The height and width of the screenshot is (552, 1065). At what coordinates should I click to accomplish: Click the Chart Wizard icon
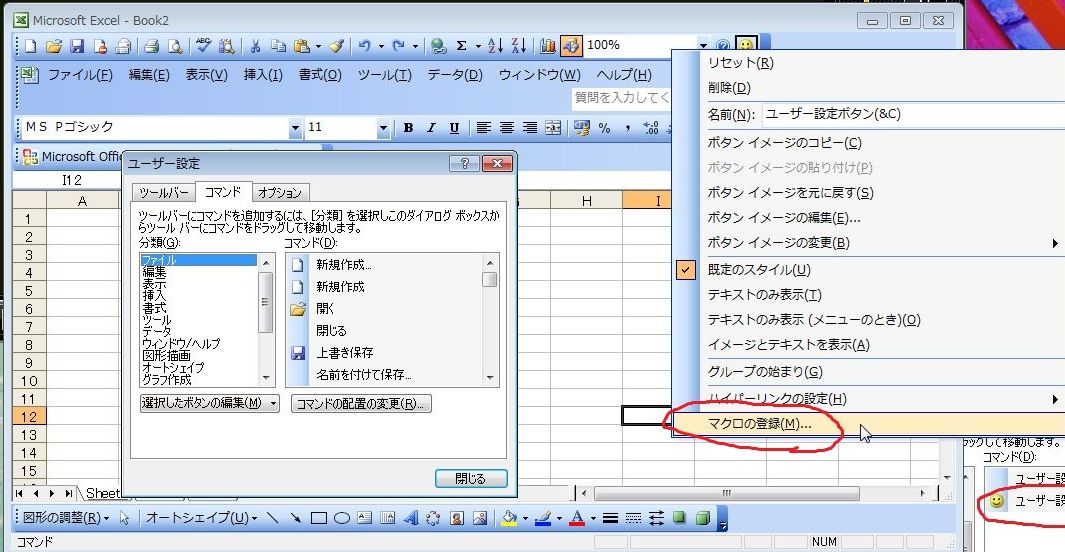547,46
